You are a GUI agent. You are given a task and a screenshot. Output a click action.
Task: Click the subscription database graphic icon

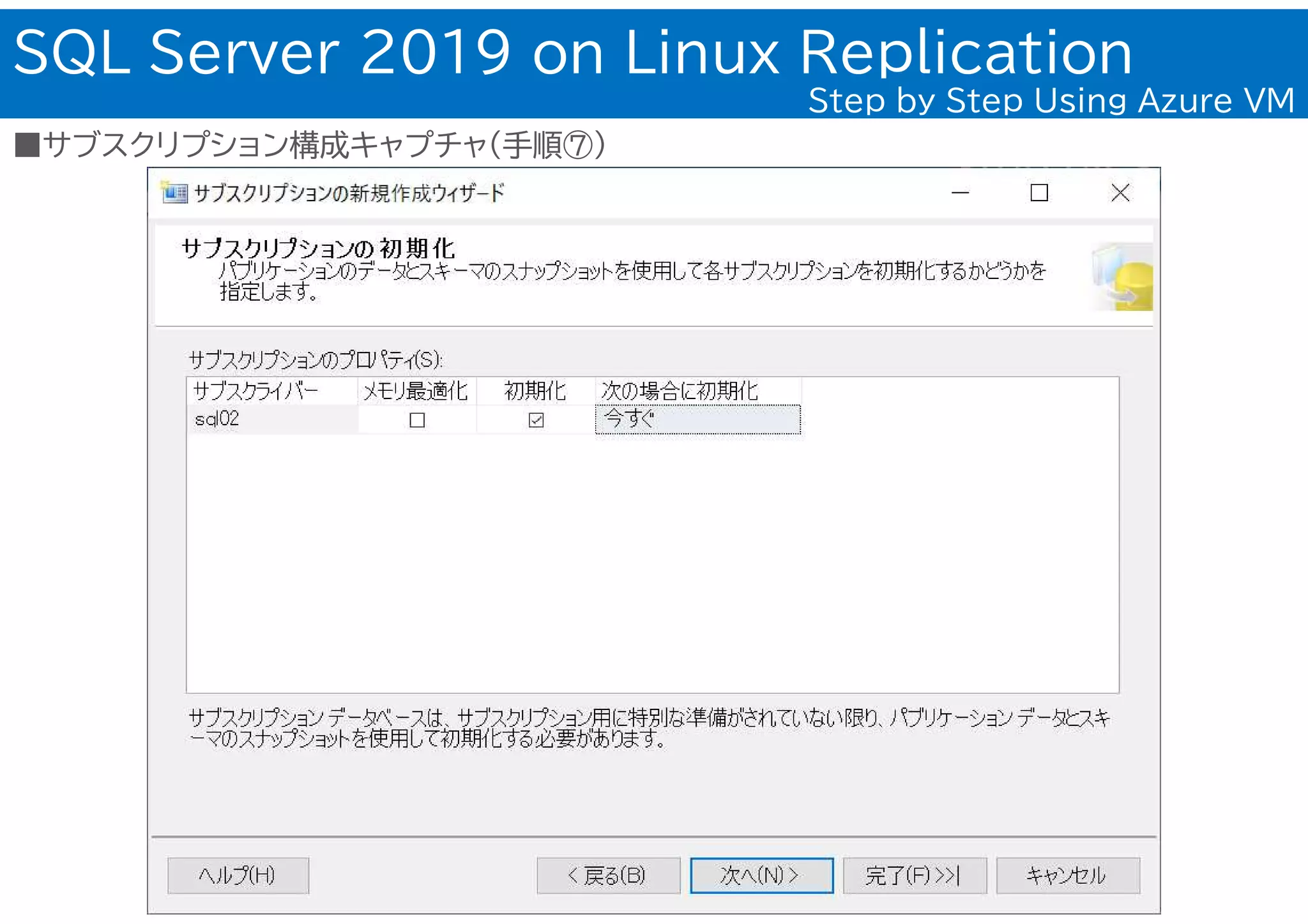point(1122,276)
